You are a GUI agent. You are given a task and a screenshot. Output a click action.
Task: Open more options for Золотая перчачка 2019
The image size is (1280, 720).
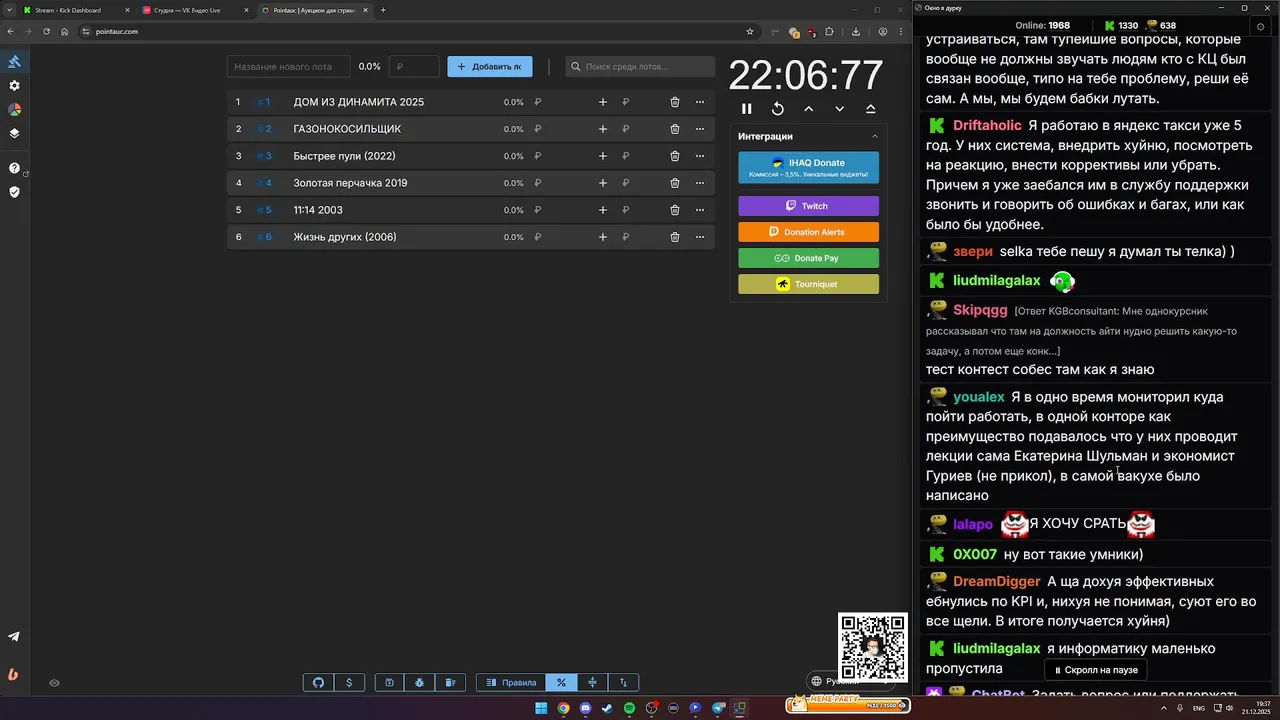(700, 183)
